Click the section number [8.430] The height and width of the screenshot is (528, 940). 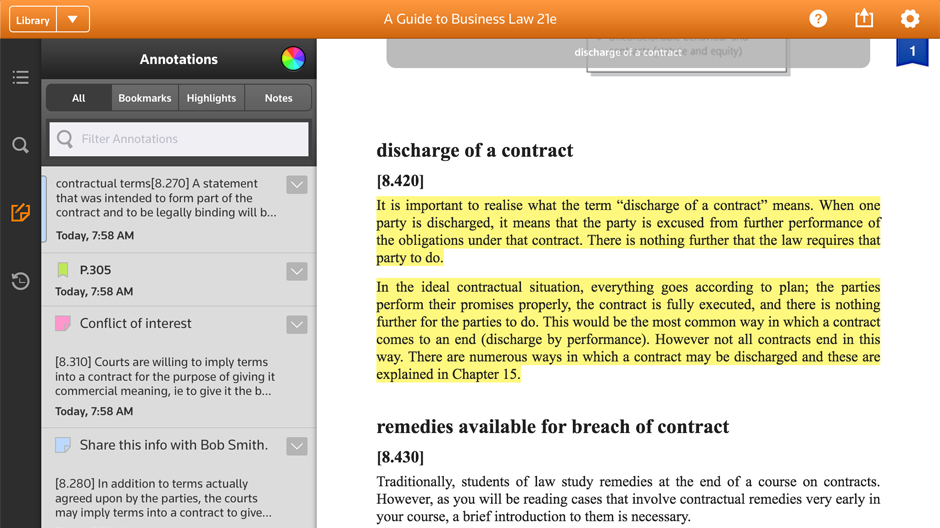pos(400,457)
